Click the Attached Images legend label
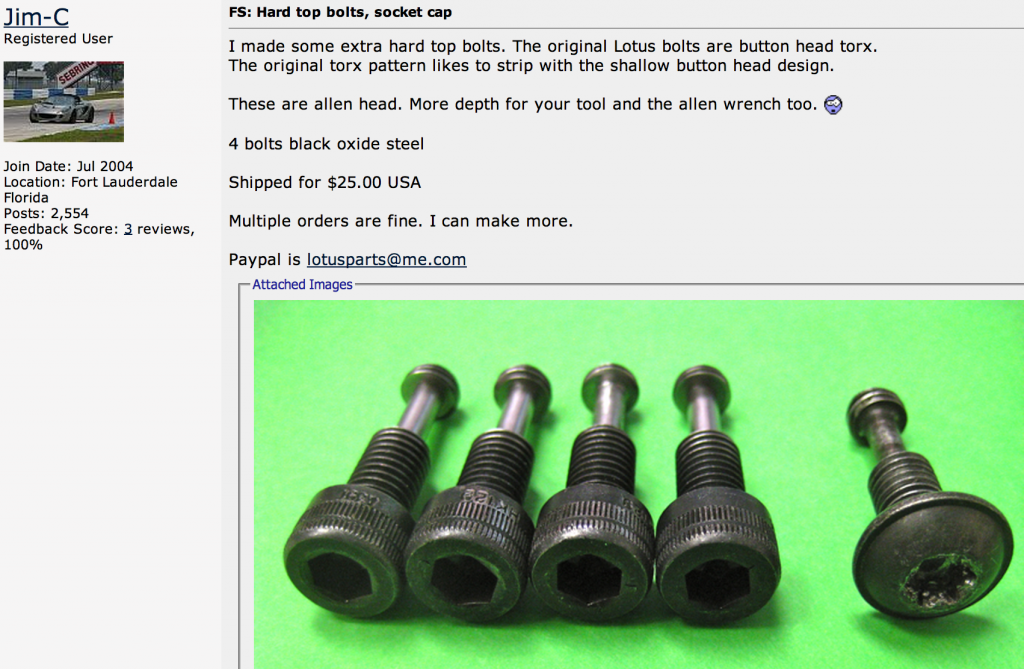The image size is (1024, 669). pos(302,285)
